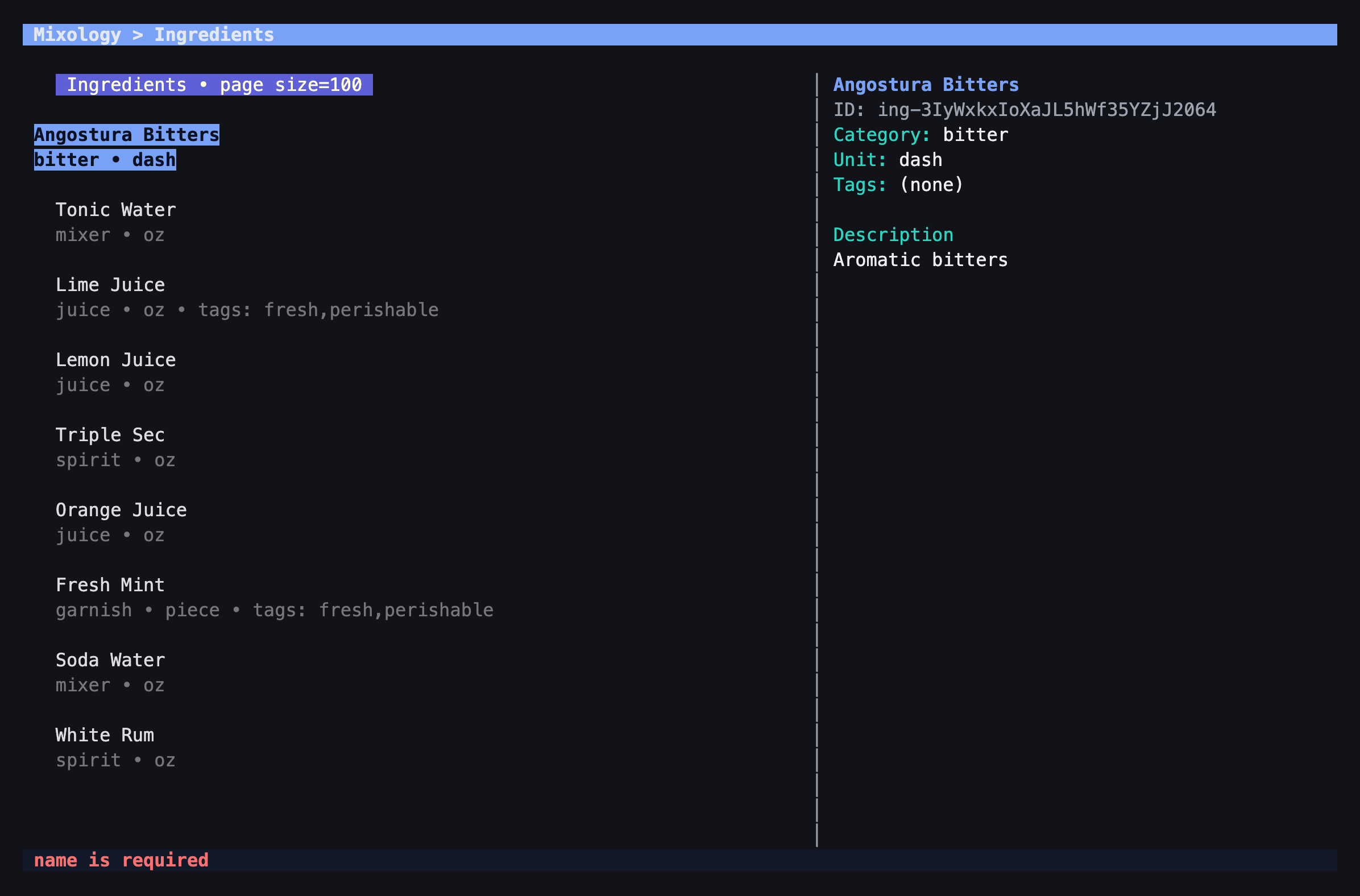Select the Triple Sec ingredient
Viewport: 1360px width, 896px height.
point(115,447)
